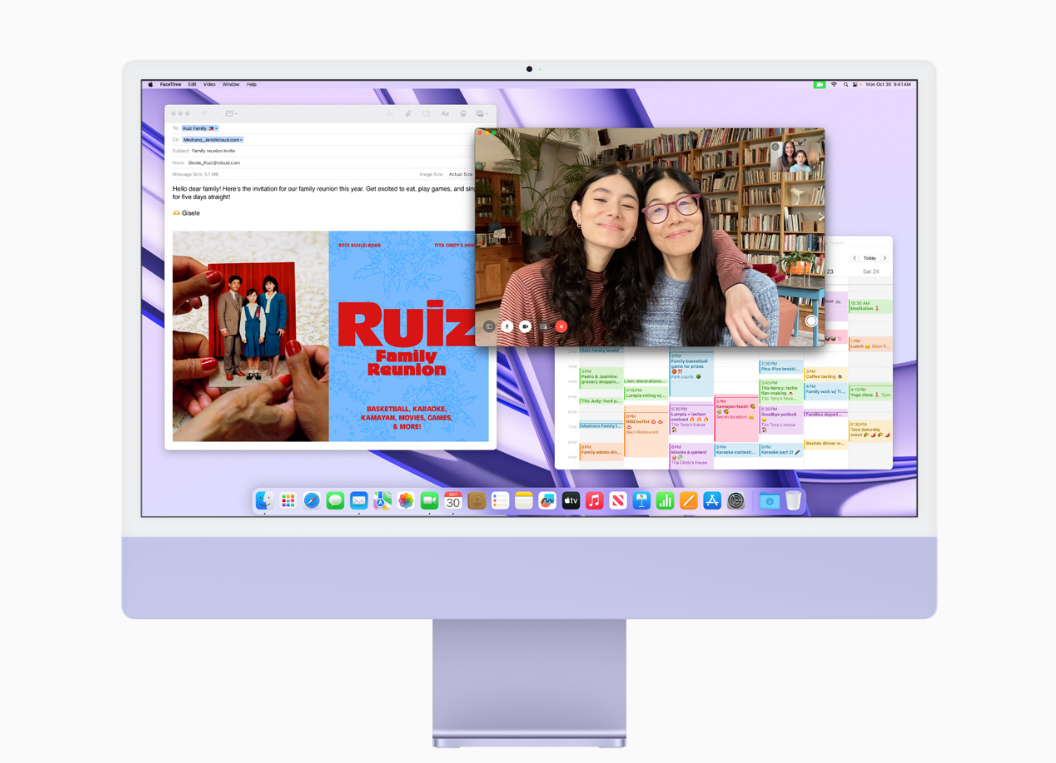1056x763 pixels.
Task: Open Finder in the Dock
Action: click(x=264, y=500)
